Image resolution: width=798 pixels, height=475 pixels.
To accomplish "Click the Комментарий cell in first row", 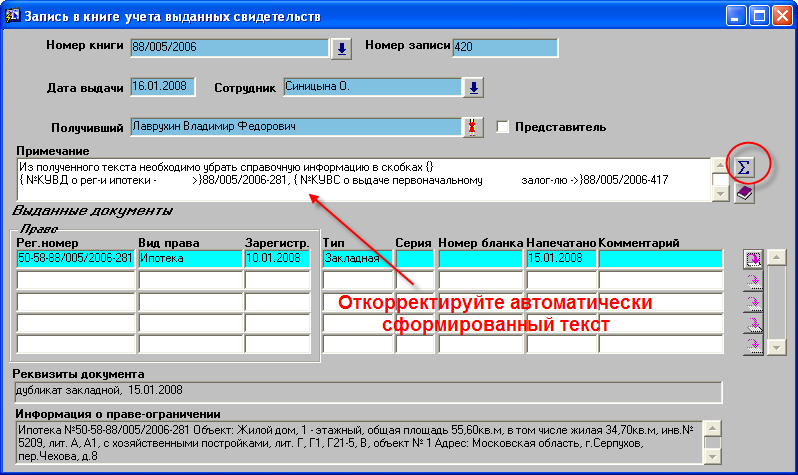I will pos(661,259).
